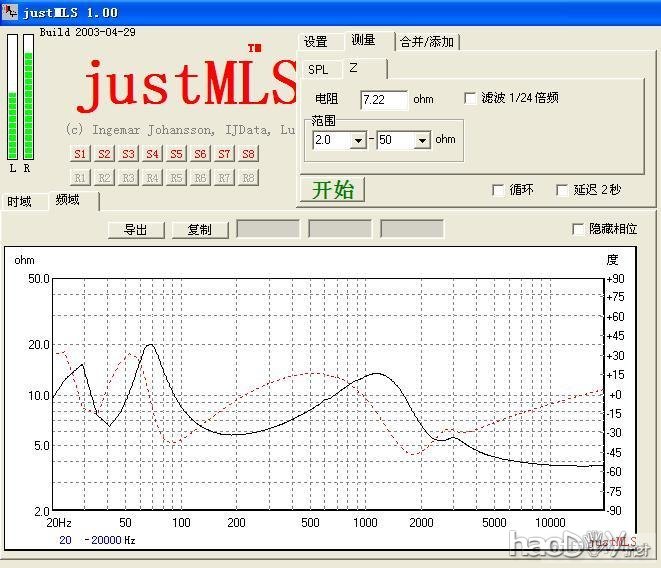Click the S5 memory slot button
The image size is (661, 568).
(176, 154)
